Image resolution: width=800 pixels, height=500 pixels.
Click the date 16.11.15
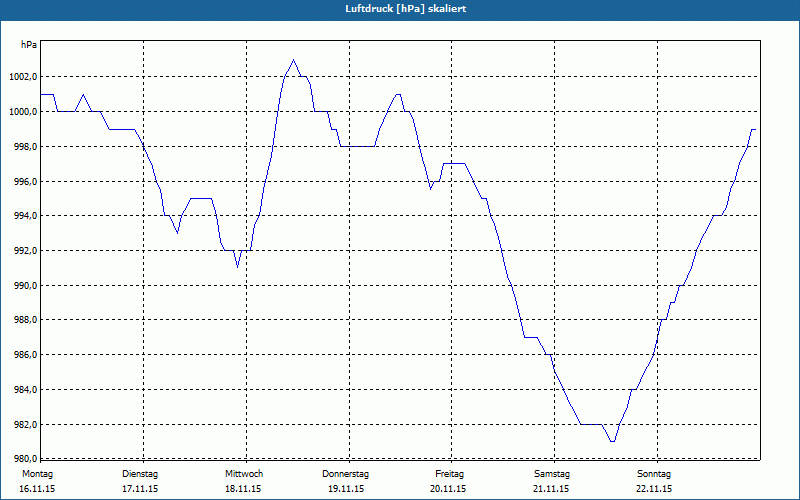click(37, 489)
